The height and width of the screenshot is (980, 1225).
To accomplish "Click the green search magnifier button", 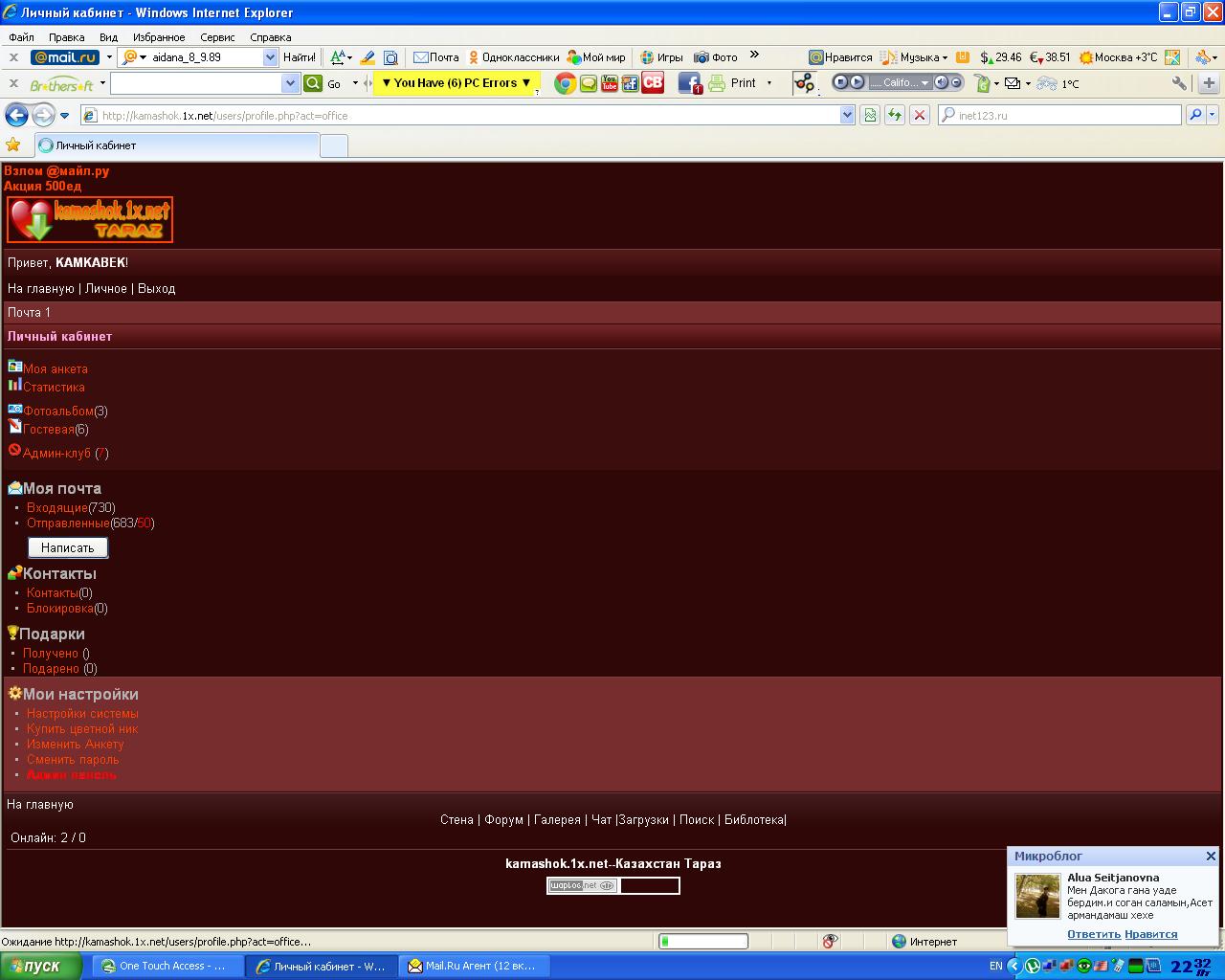I will coord(313,83).
